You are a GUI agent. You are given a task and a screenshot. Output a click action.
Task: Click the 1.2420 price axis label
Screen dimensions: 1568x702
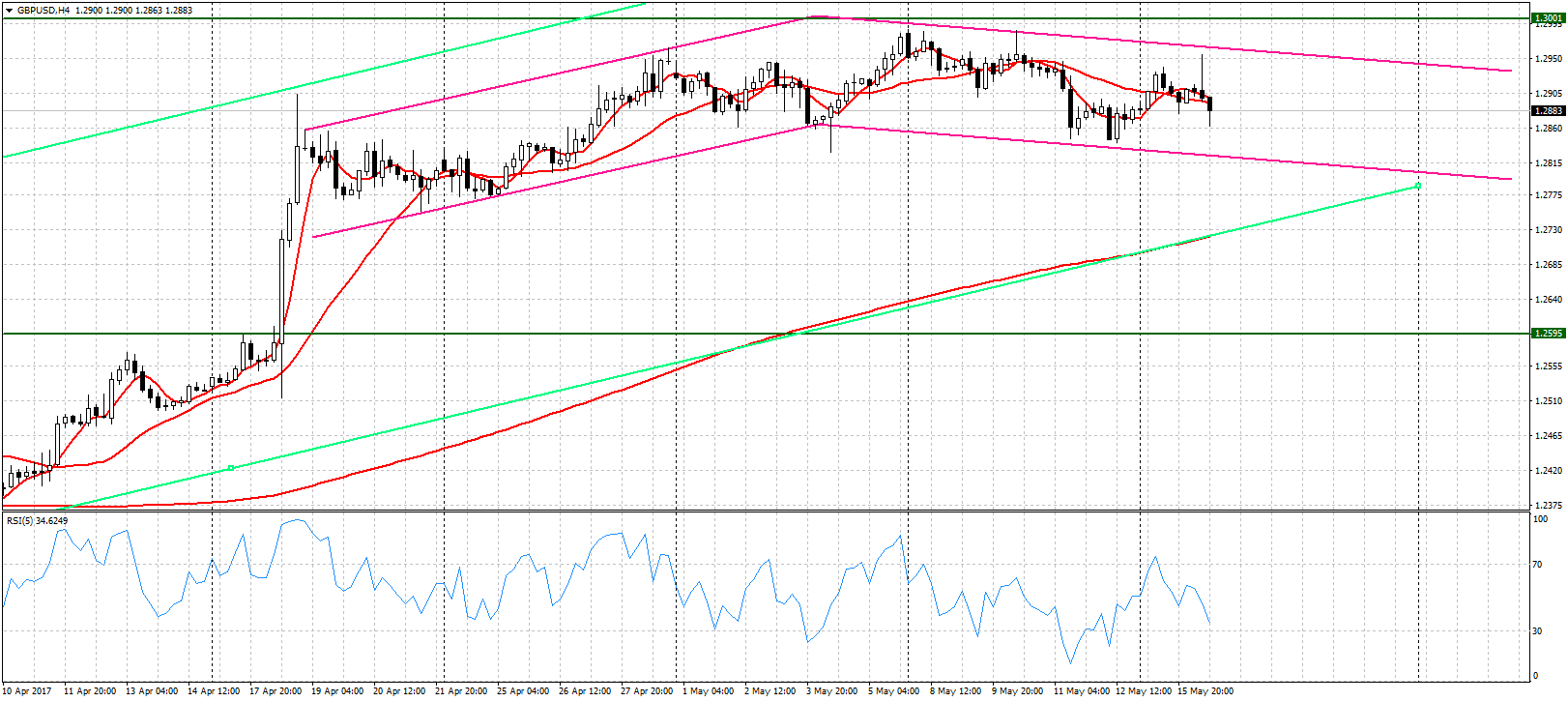click(1549, 471)
